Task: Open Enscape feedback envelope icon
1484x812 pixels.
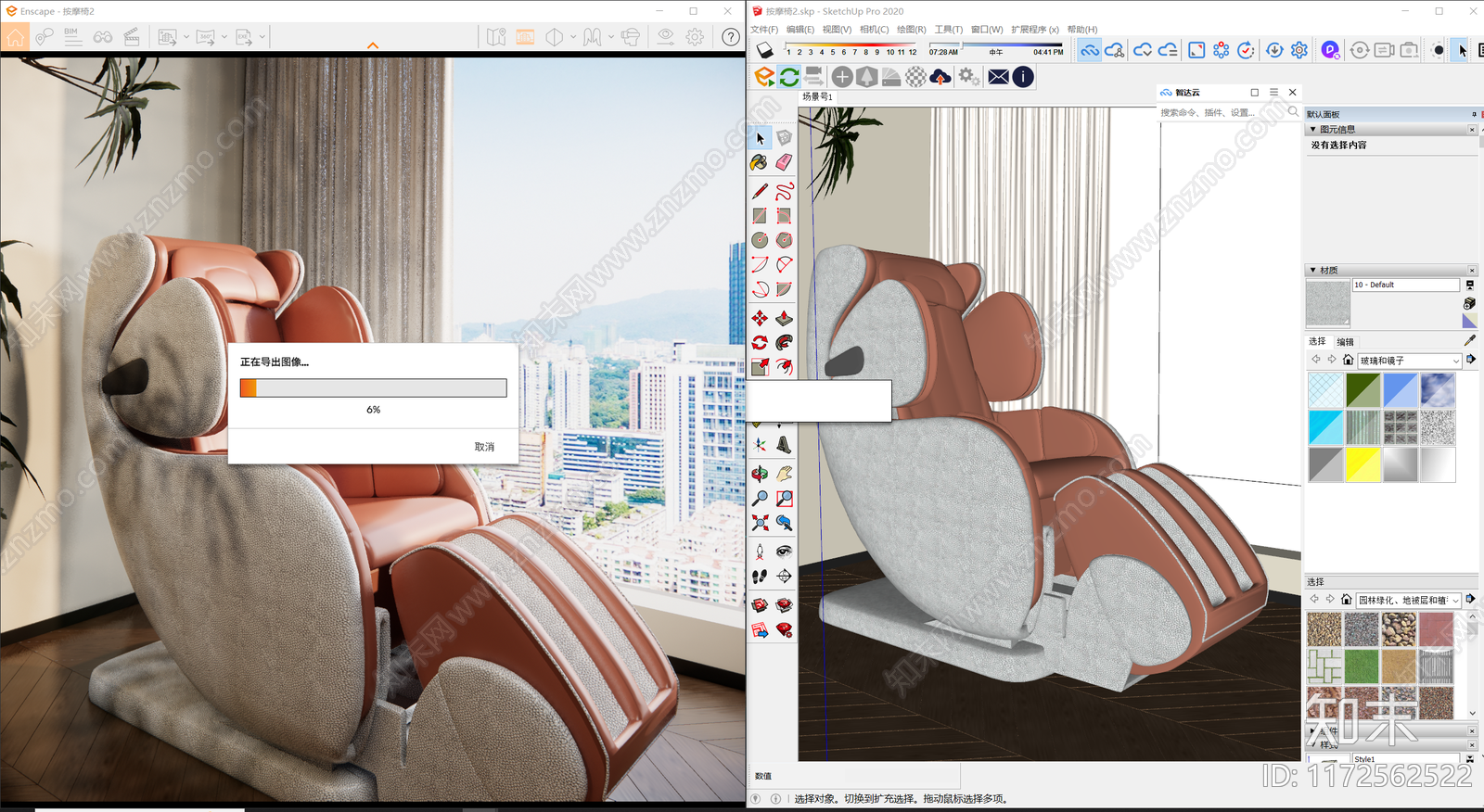Action: (998, 77)
